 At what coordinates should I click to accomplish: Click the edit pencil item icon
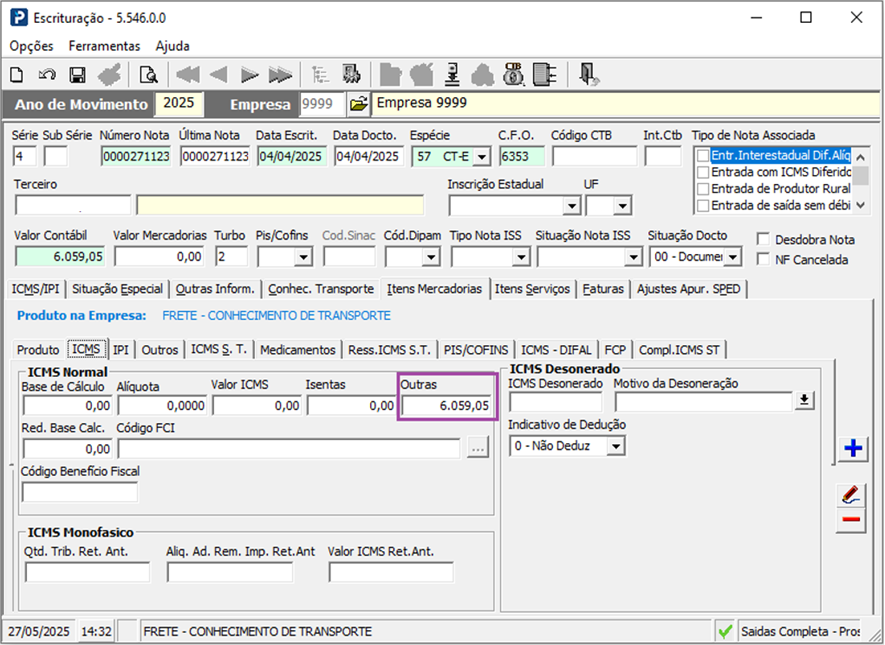(x=852, y=494)
